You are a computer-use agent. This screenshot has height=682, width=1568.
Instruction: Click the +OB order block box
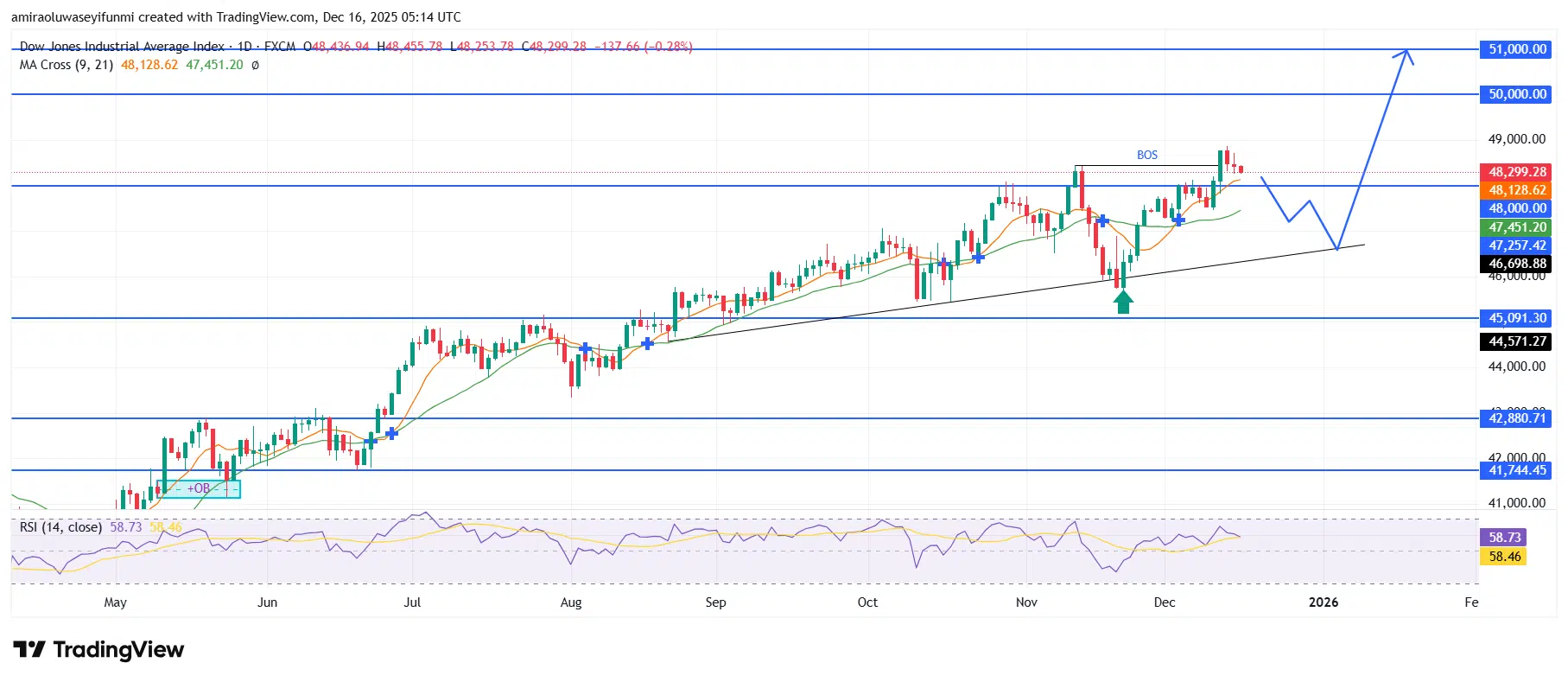199,488
